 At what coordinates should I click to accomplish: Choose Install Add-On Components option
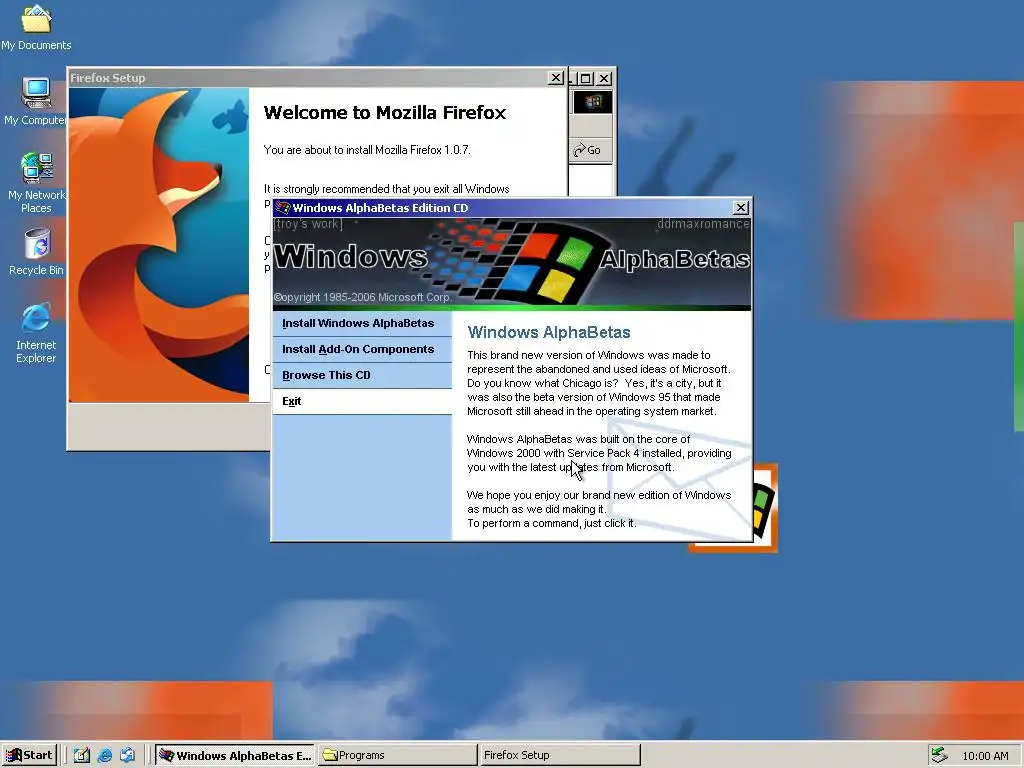[362, 349]
